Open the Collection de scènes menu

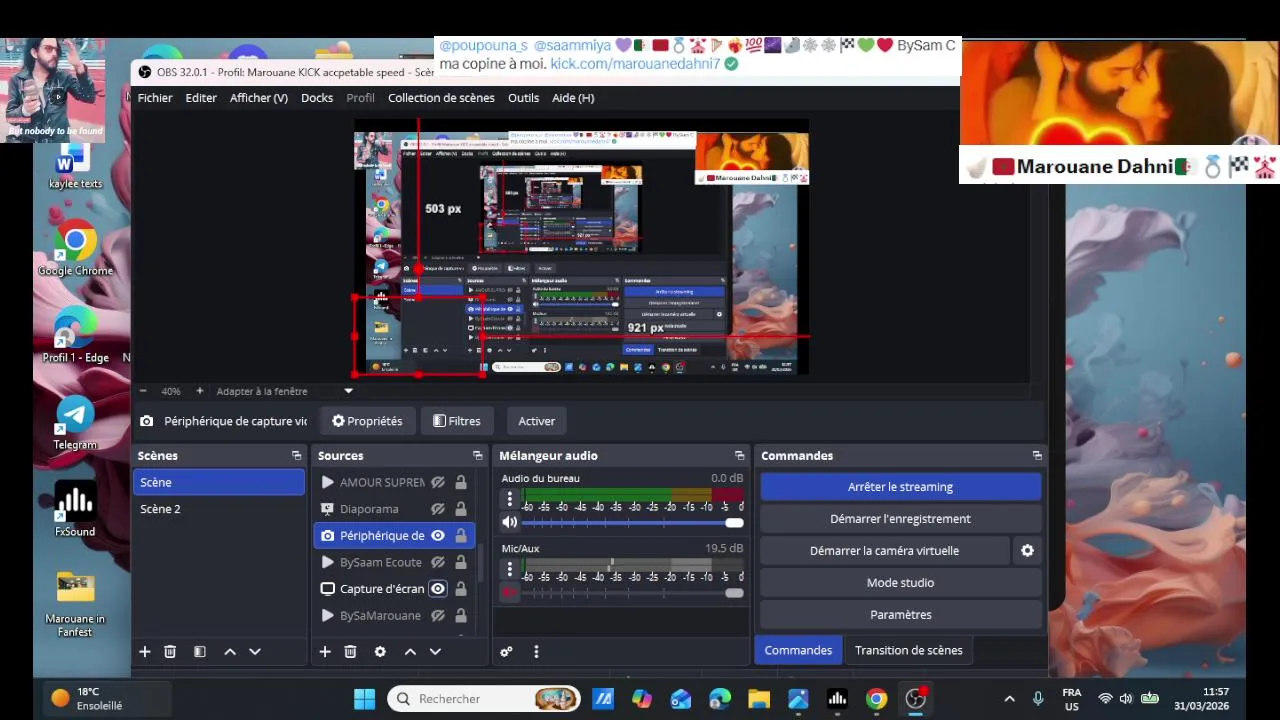[441, 98]
